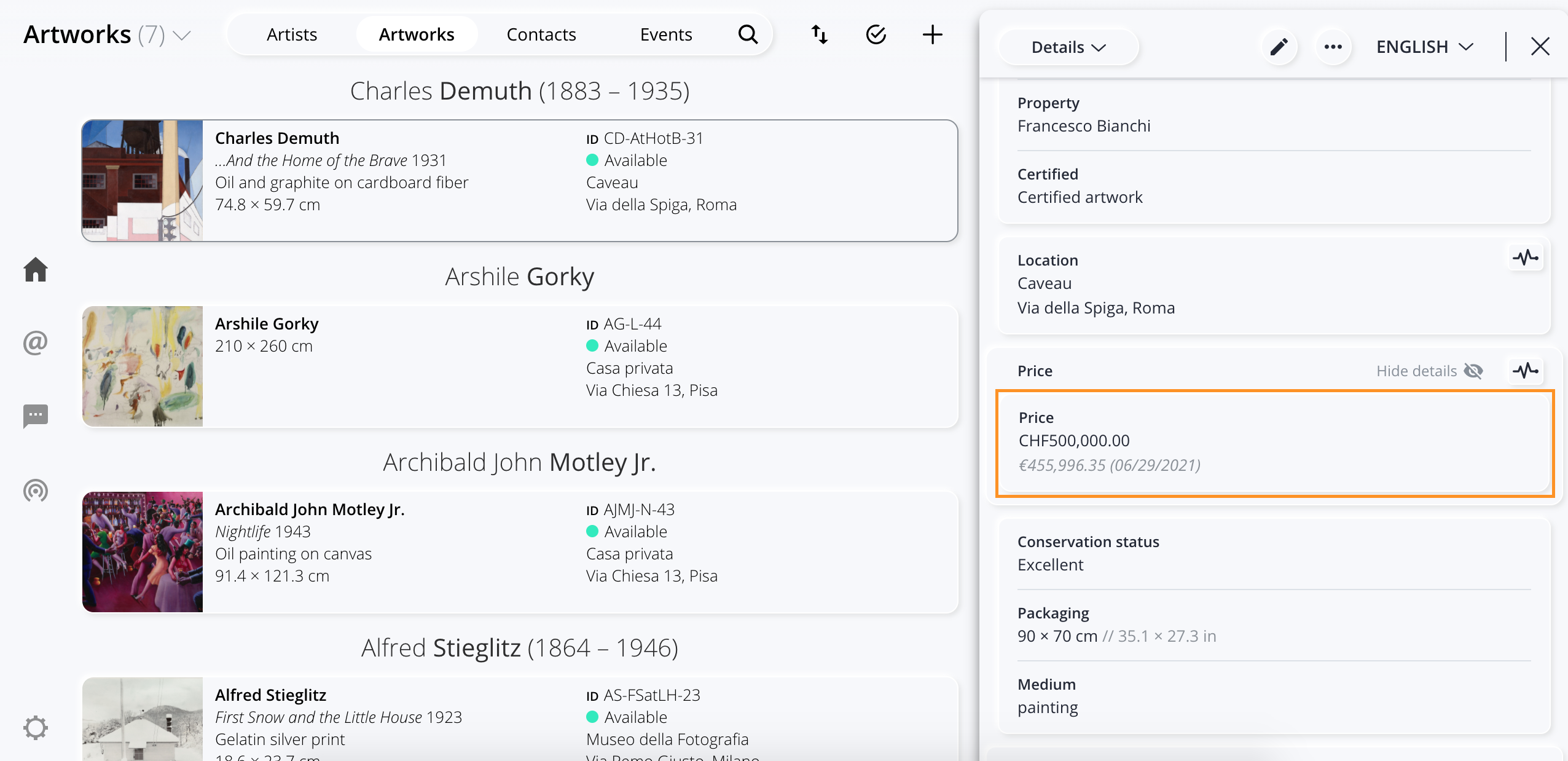Click the sort arrows icon
The image size is (1568, 761).
820,34
